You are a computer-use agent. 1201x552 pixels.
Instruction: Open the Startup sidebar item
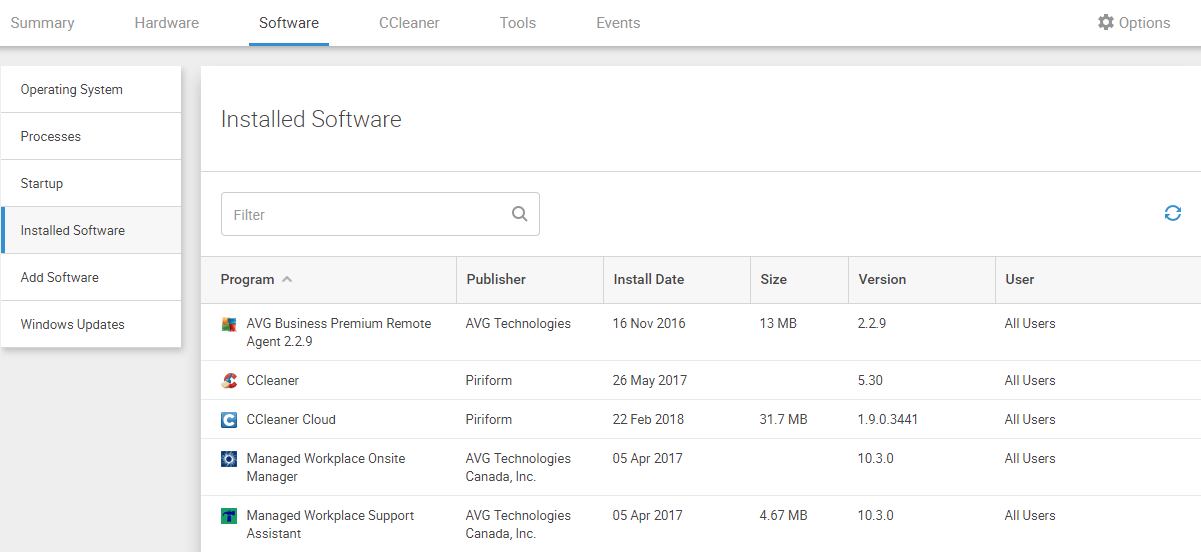[42, 183]
